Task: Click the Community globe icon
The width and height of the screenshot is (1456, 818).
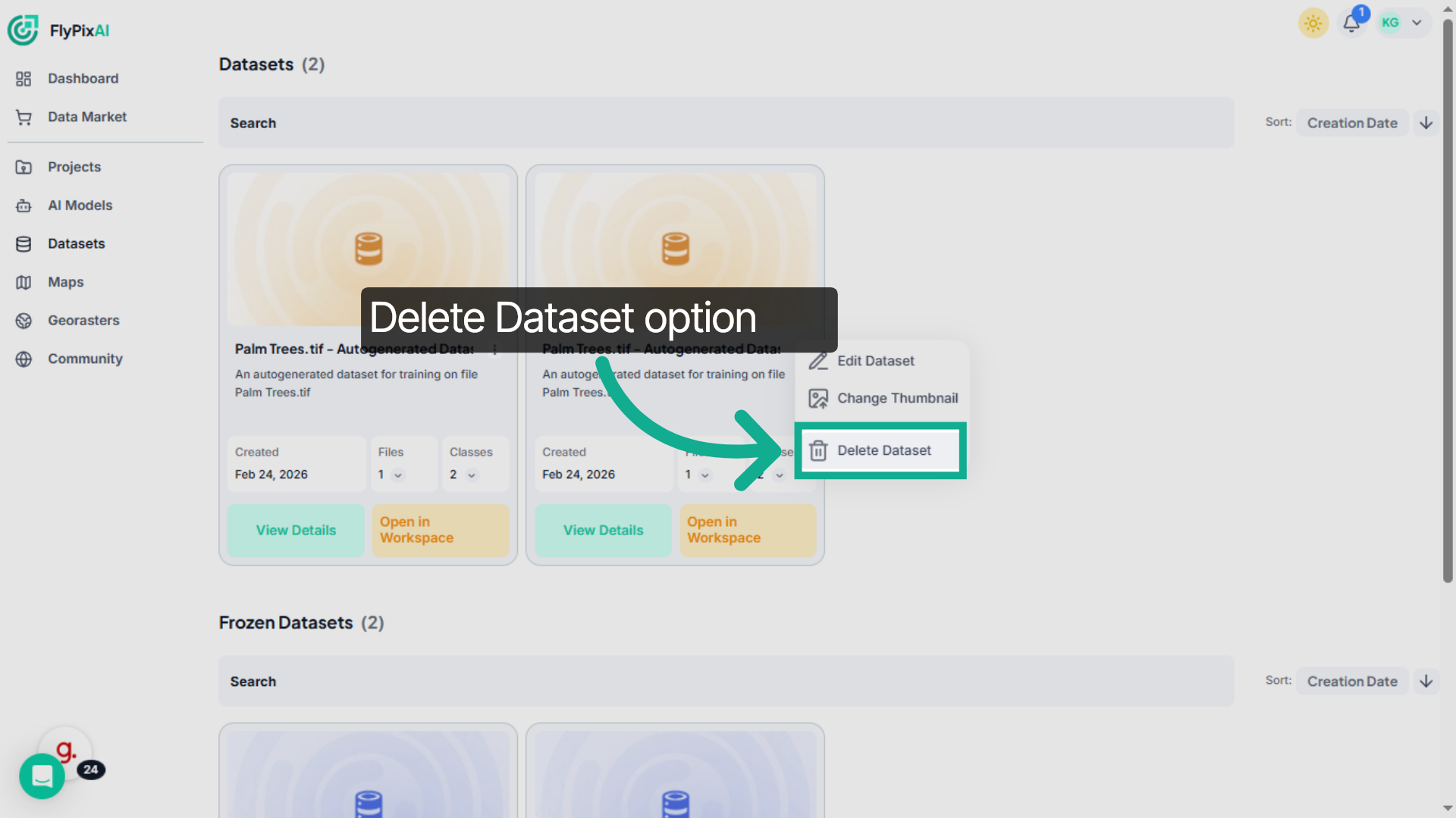Action: 24,359
